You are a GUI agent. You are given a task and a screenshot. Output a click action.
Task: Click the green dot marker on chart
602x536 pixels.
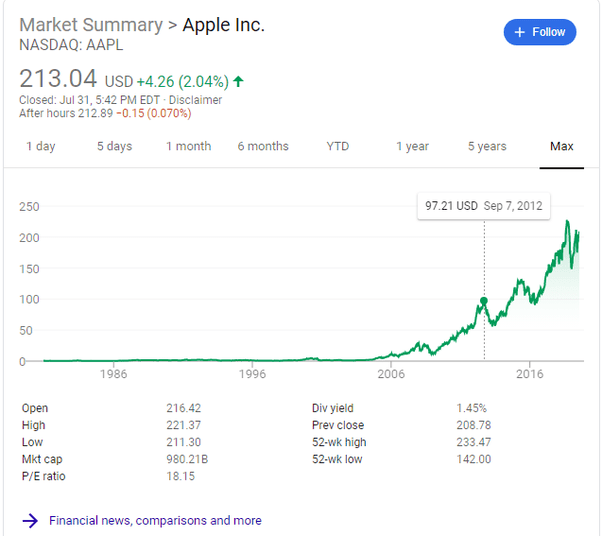pos(484,300)
